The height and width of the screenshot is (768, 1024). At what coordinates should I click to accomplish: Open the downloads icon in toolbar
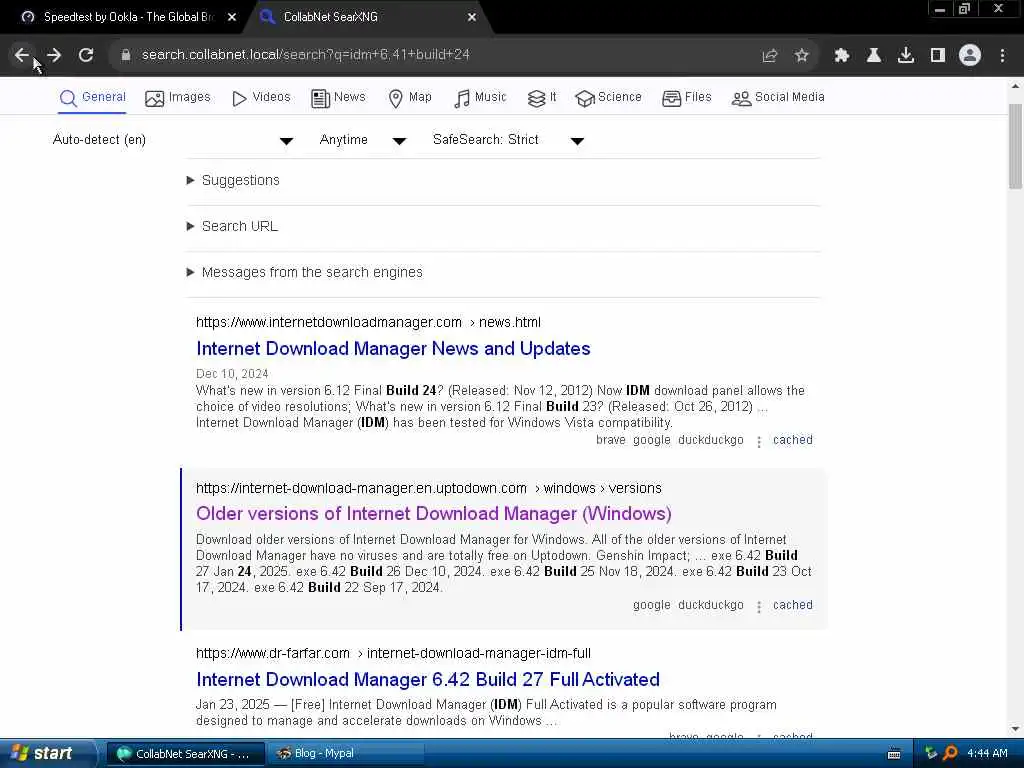(x=906, y=56)
